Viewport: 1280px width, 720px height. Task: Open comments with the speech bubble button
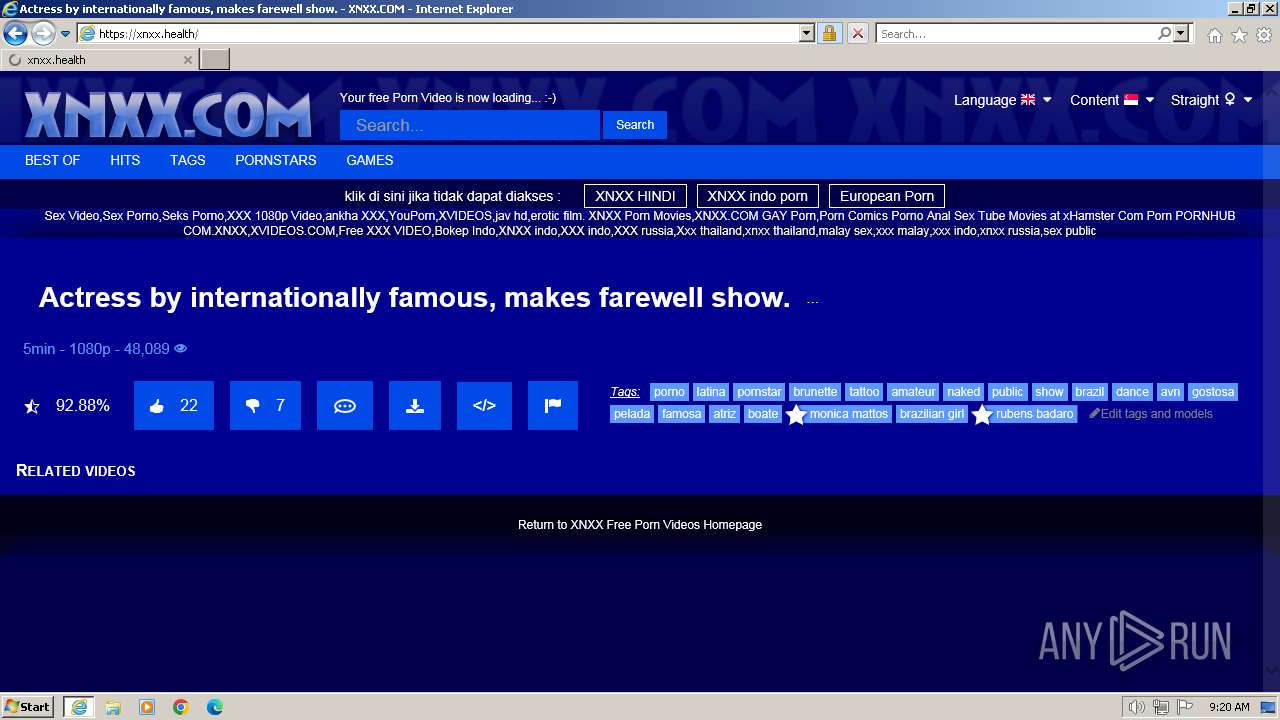pyautogui.click(x=345, y=406)
